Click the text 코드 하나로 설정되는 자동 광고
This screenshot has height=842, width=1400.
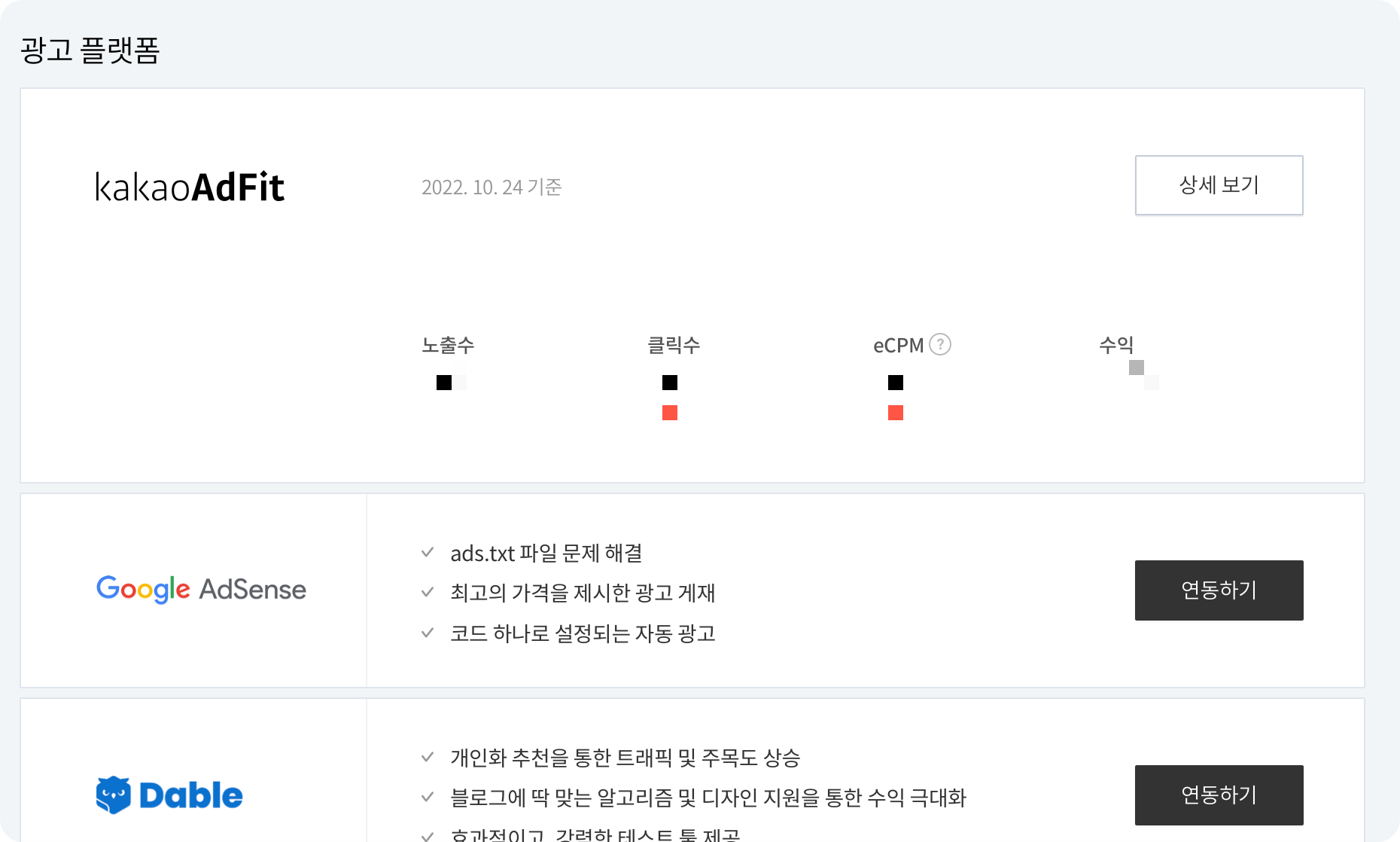pos(583,633)
